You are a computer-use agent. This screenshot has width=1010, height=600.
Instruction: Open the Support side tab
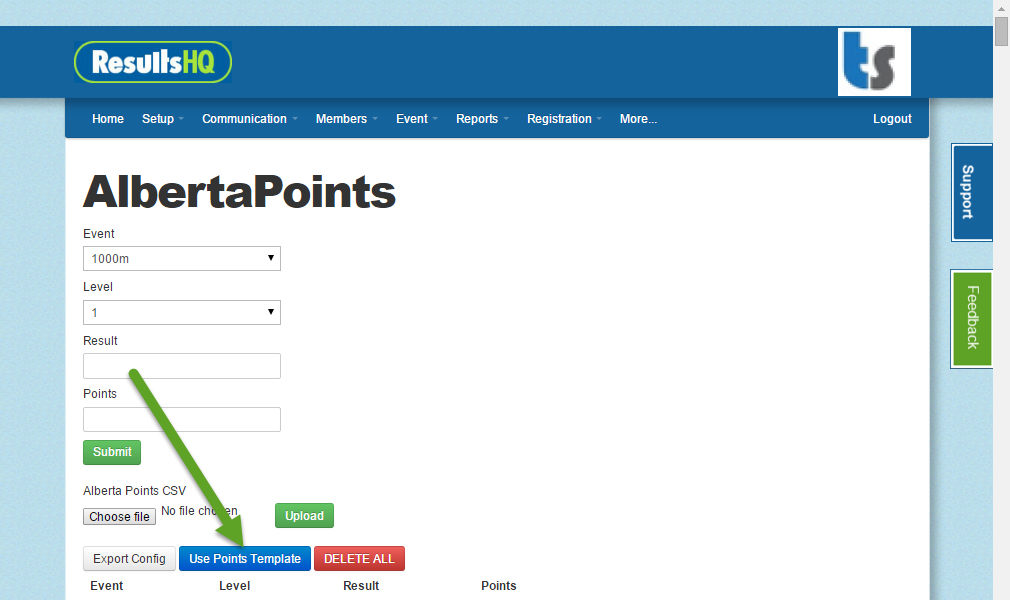click(971, 192)
